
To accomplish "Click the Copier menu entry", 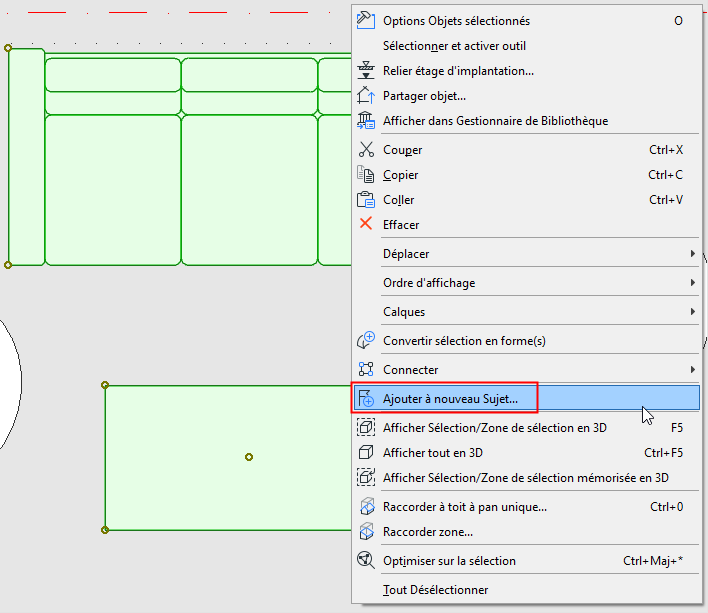I will 526,175.
